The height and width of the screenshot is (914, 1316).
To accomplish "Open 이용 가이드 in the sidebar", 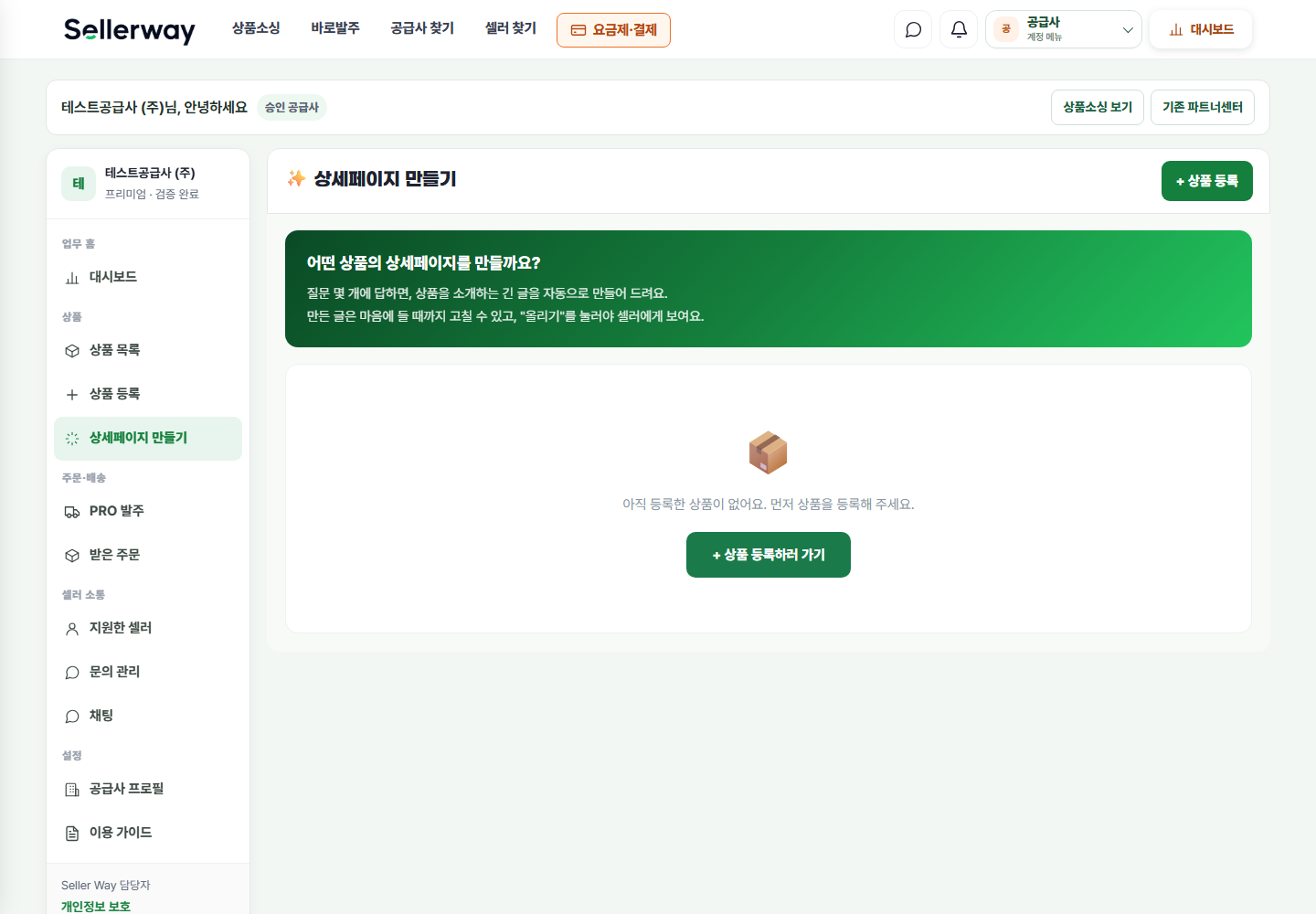I will [x=148, y=833].
